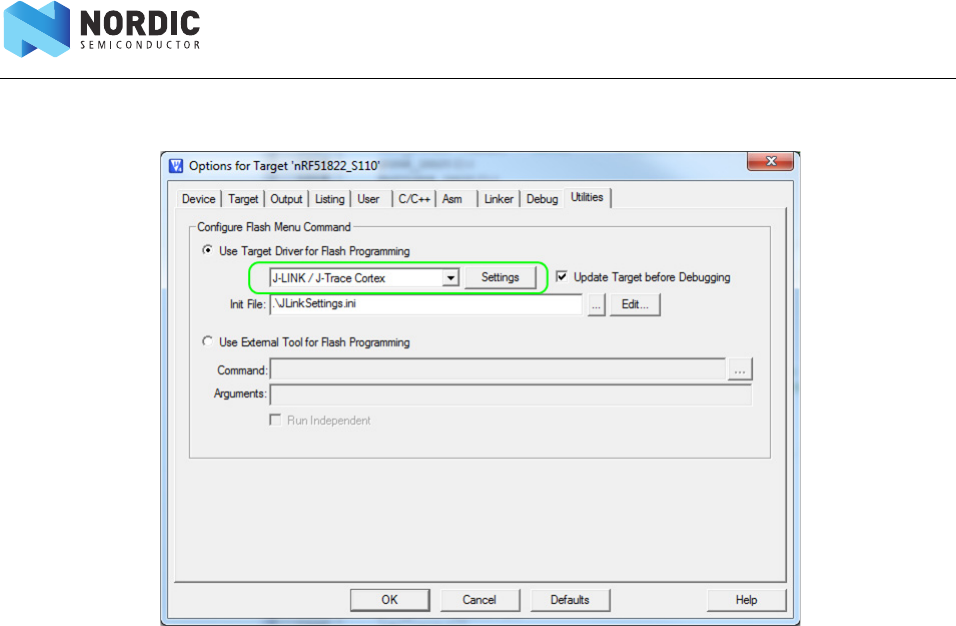Image resolution: width=956 pixels, height=626 pixels.
Task: Click the disabled Command field
Action: pos(498,369)
